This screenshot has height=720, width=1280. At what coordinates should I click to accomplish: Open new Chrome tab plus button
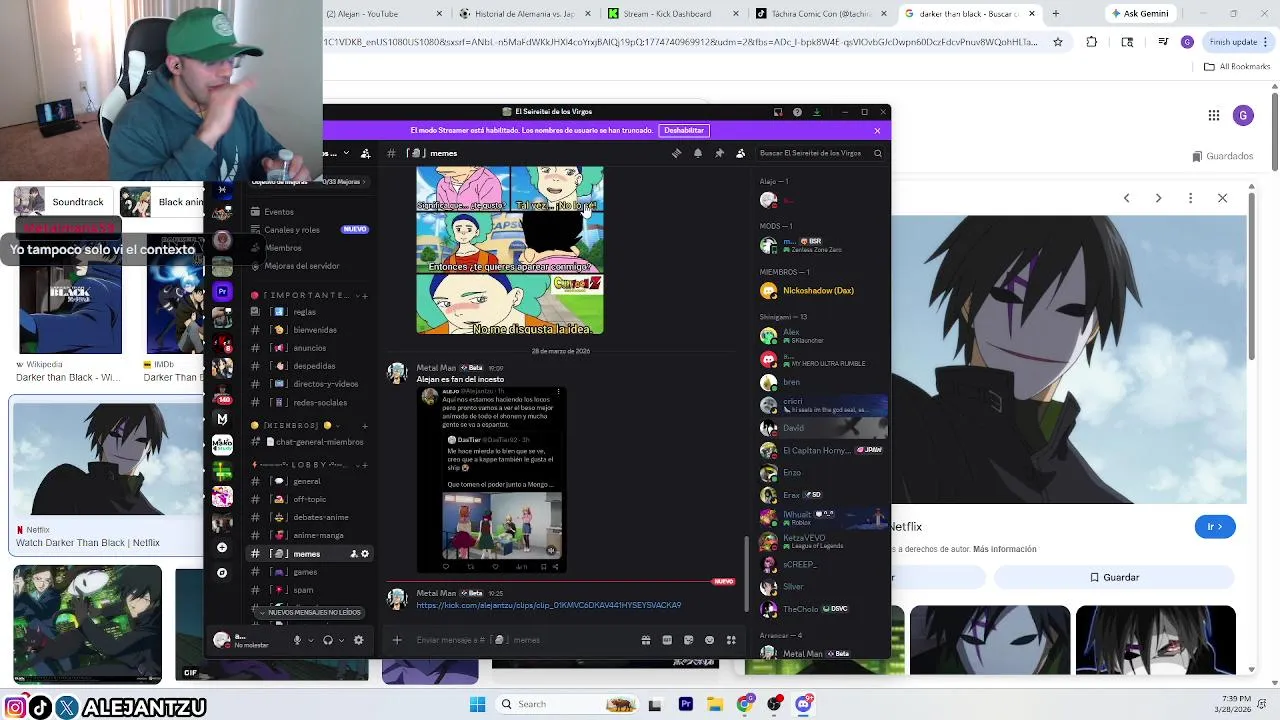point(1055,13)
